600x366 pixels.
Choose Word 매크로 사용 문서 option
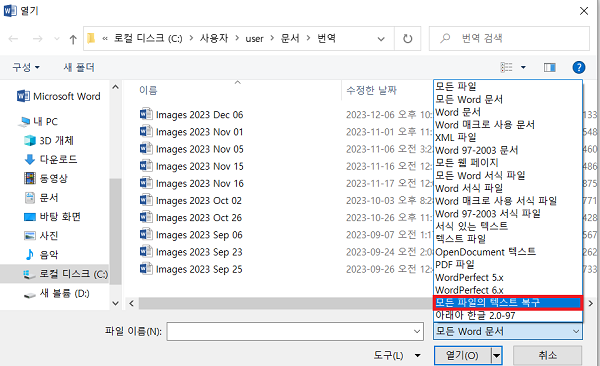pos(508,125)
